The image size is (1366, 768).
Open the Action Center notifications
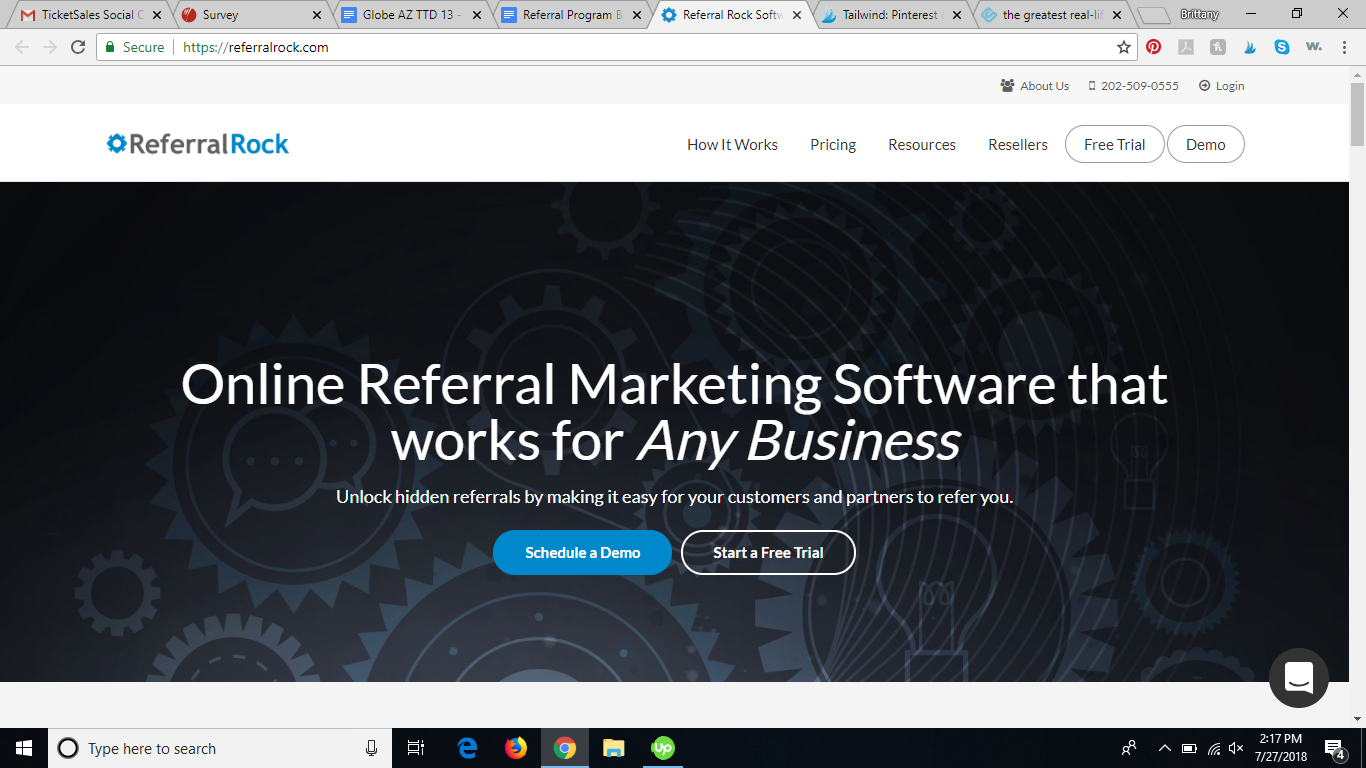pyautogui.click(x=1335, y=748)
